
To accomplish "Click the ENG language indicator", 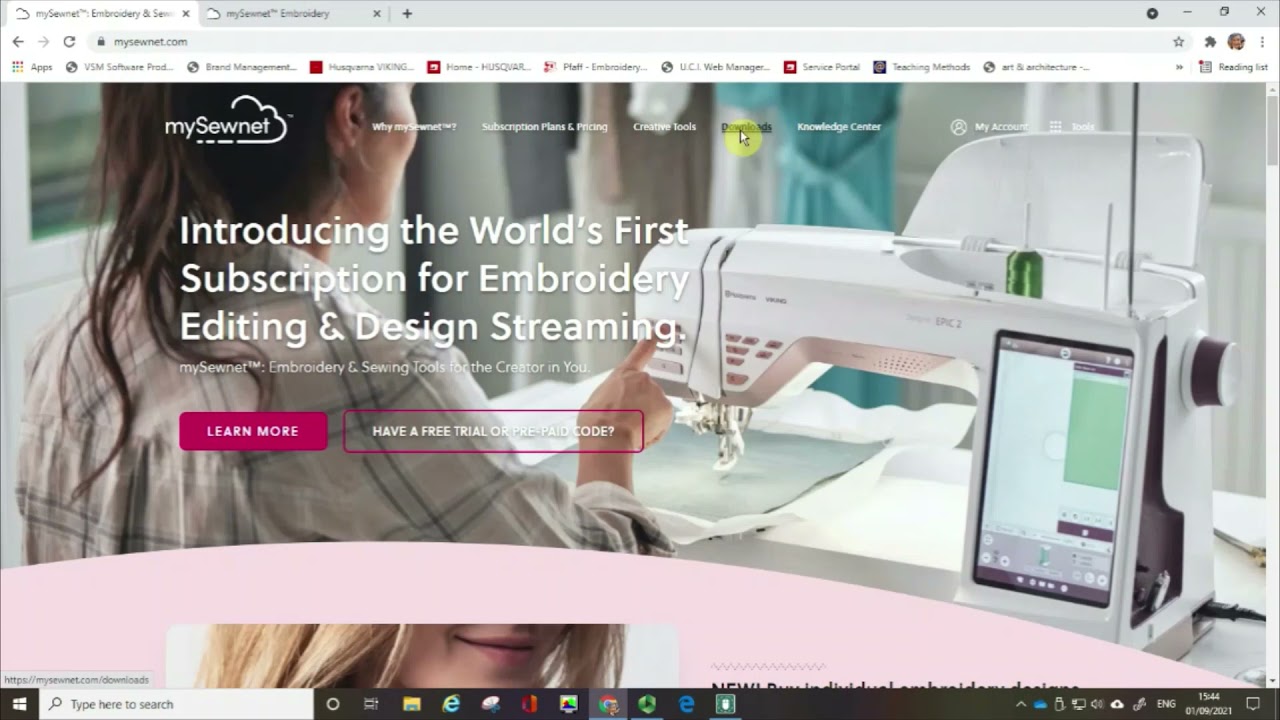I will 1166,704.
